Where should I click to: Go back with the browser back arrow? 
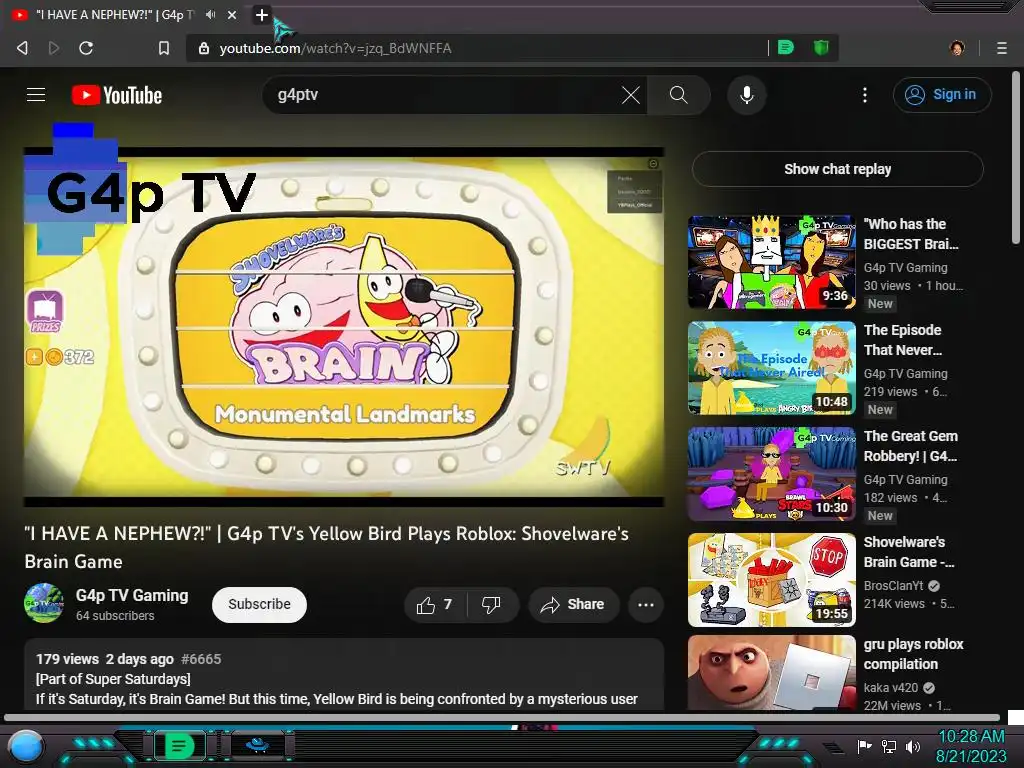pos(22,48)
